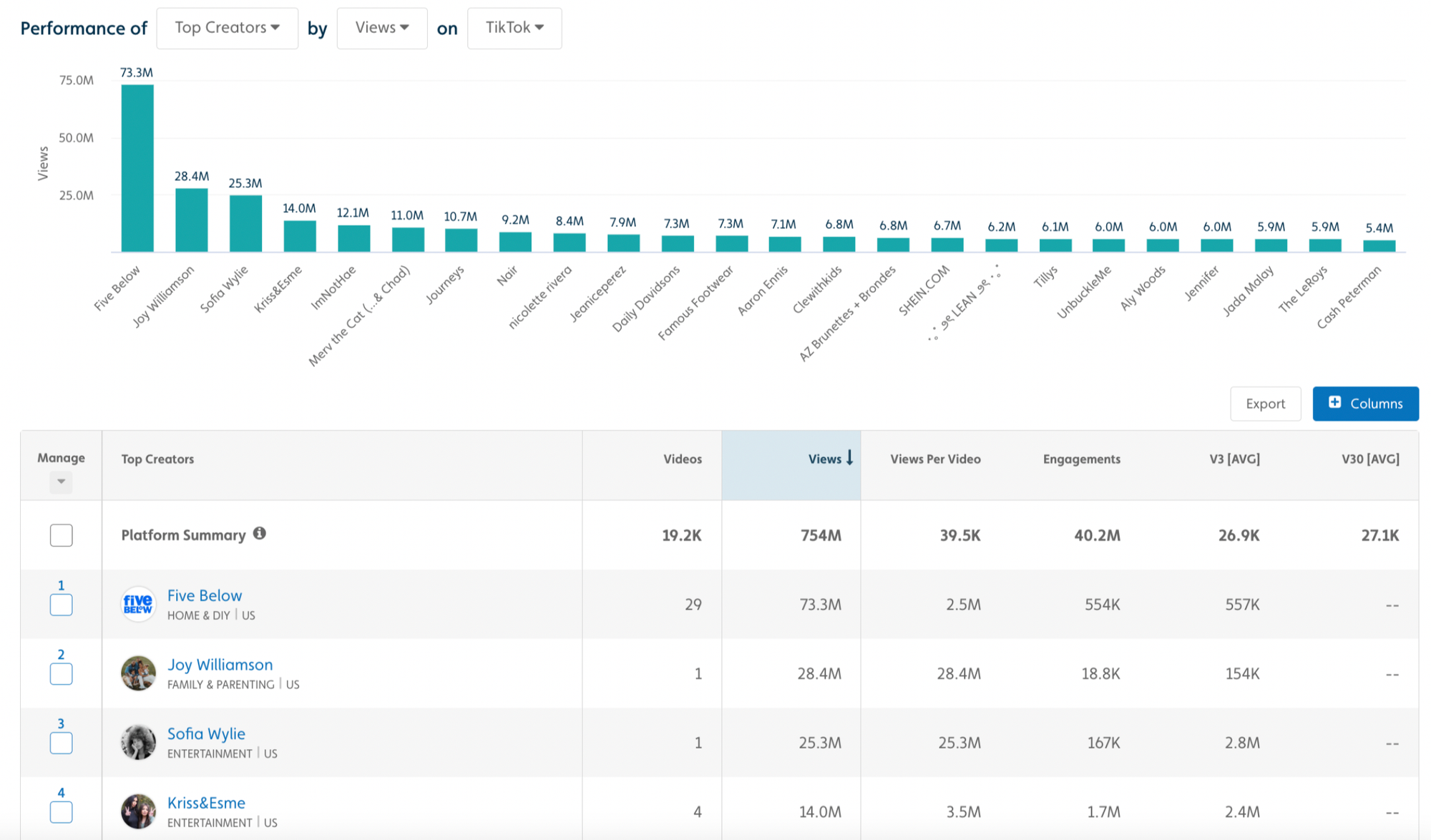Open the TikTok platform dropdown
The image size is (1431, 840).
point(514,28)
